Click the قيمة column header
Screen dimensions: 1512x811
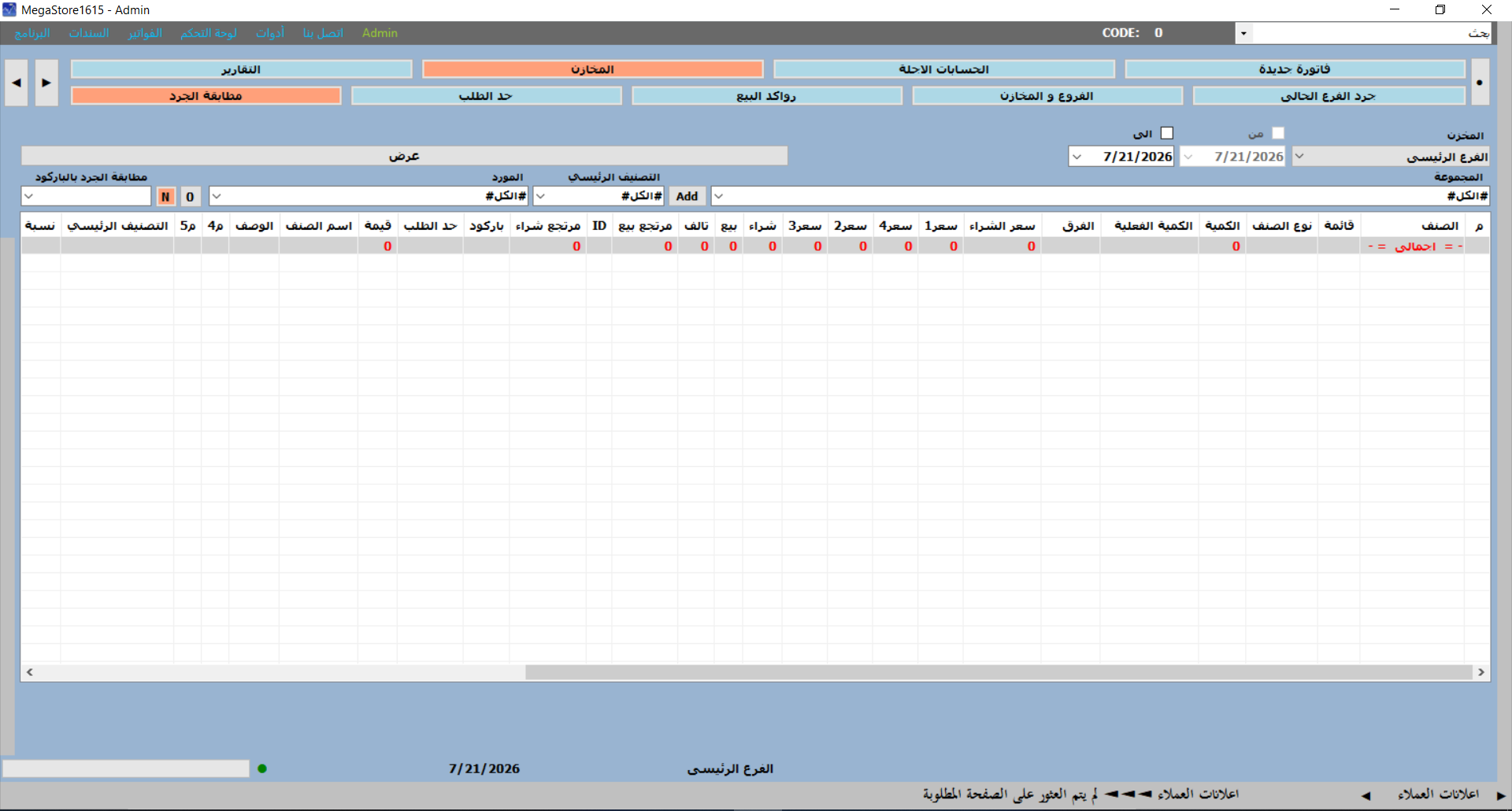click(x=377, y=226)
